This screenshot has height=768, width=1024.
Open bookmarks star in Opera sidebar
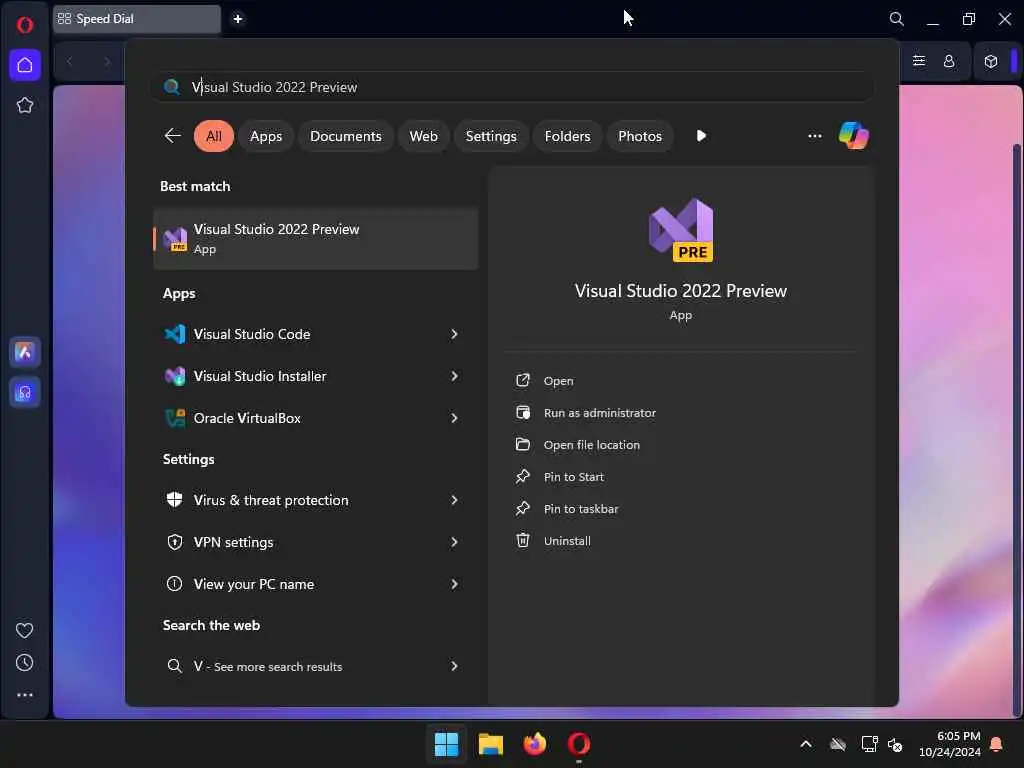click(x=25, y=105)
